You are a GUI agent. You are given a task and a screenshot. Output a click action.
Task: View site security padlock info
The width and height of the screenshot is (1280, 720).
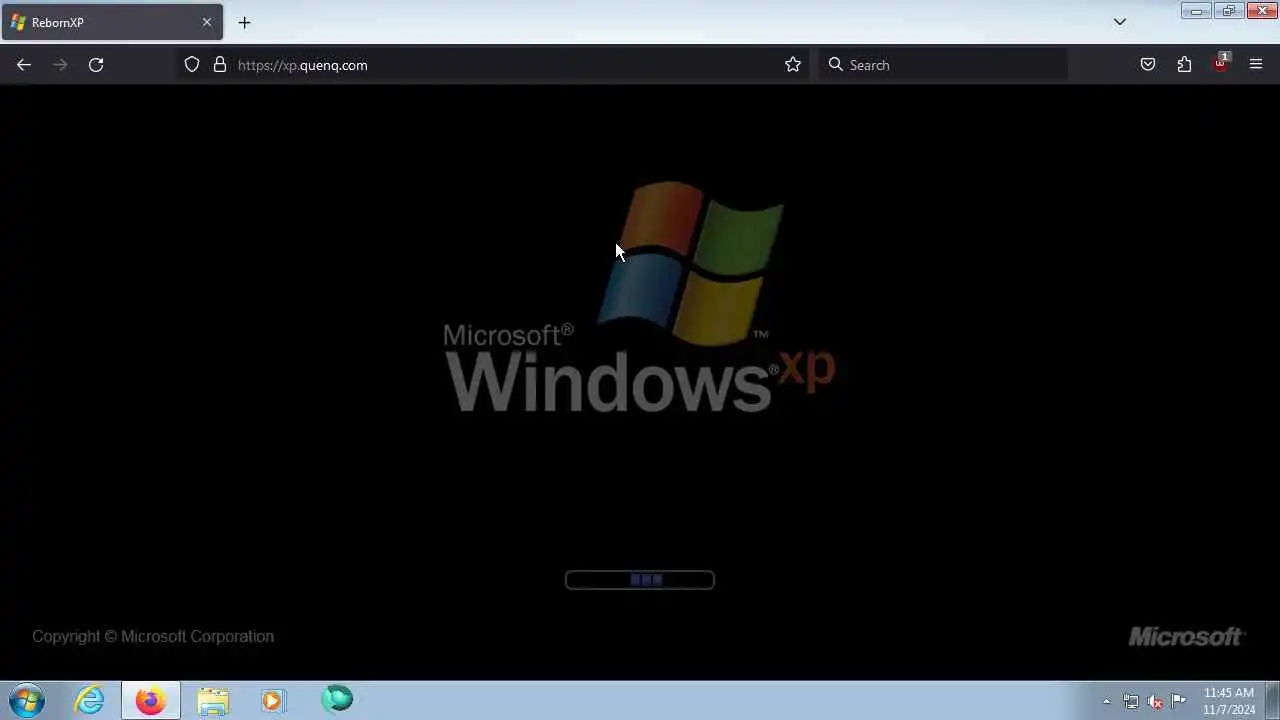pyautogui.click(x=220, y=65)
